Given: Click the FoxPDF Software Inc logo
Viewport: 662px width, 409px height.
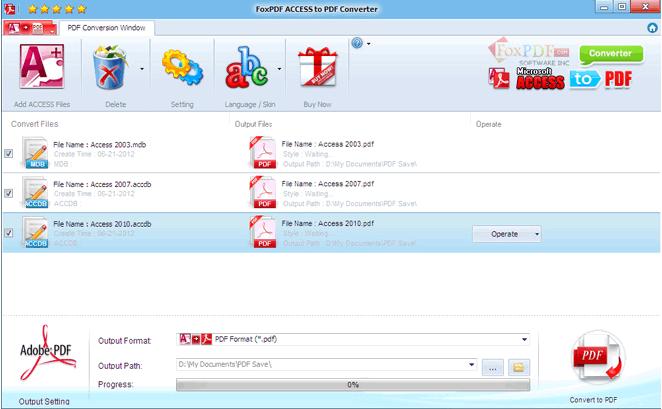Looking at the screenshot, I should (529, 53).
